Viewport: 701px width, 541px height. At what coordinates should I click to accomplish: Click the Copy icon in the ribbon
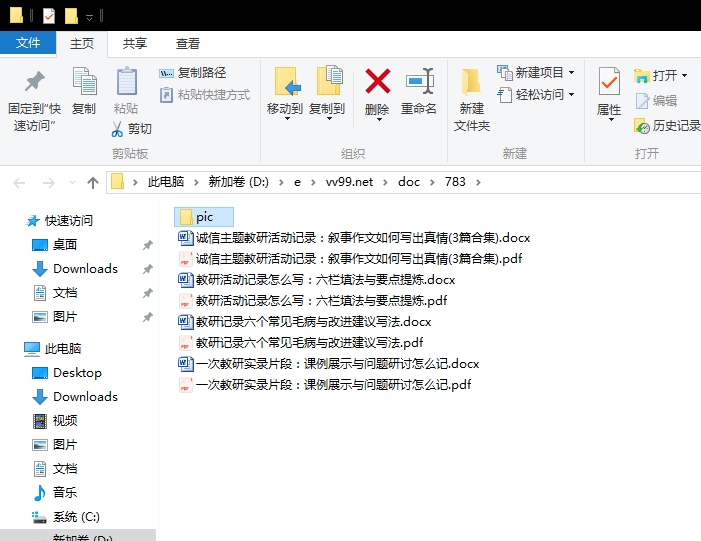(x=84, y=82)
